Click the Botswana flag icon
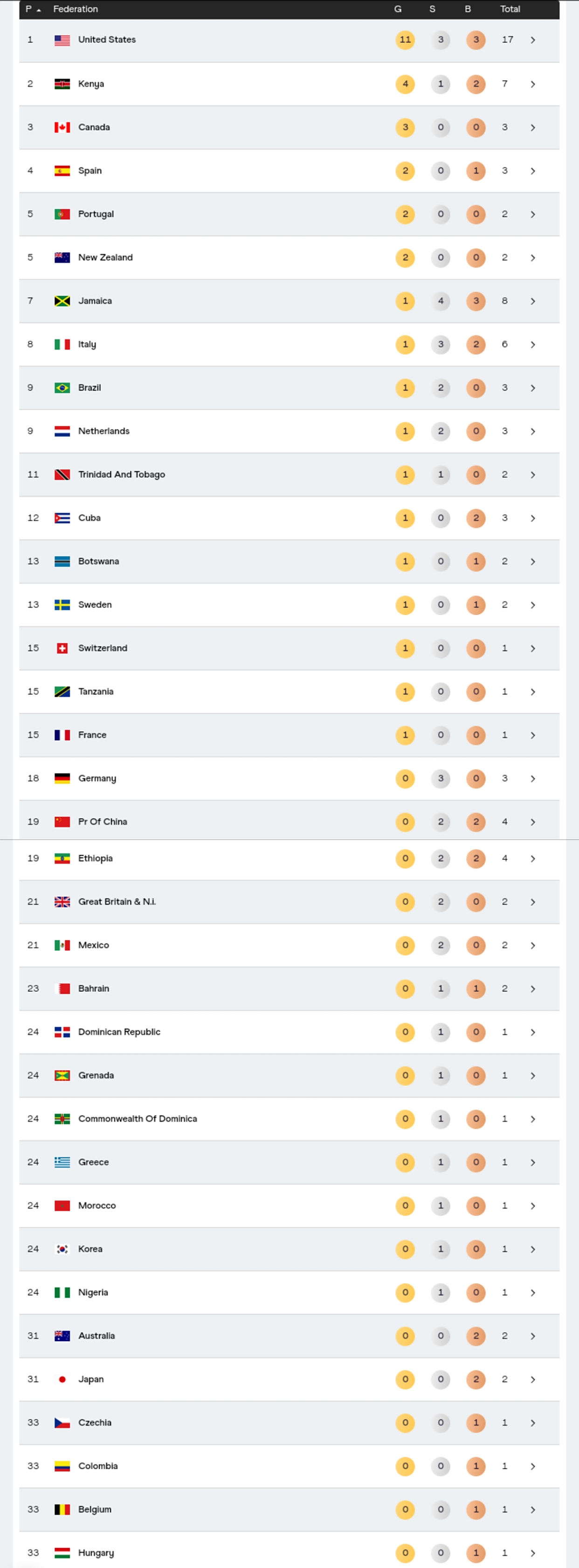Screen dimensions: 579x1568 pos(62,561)
